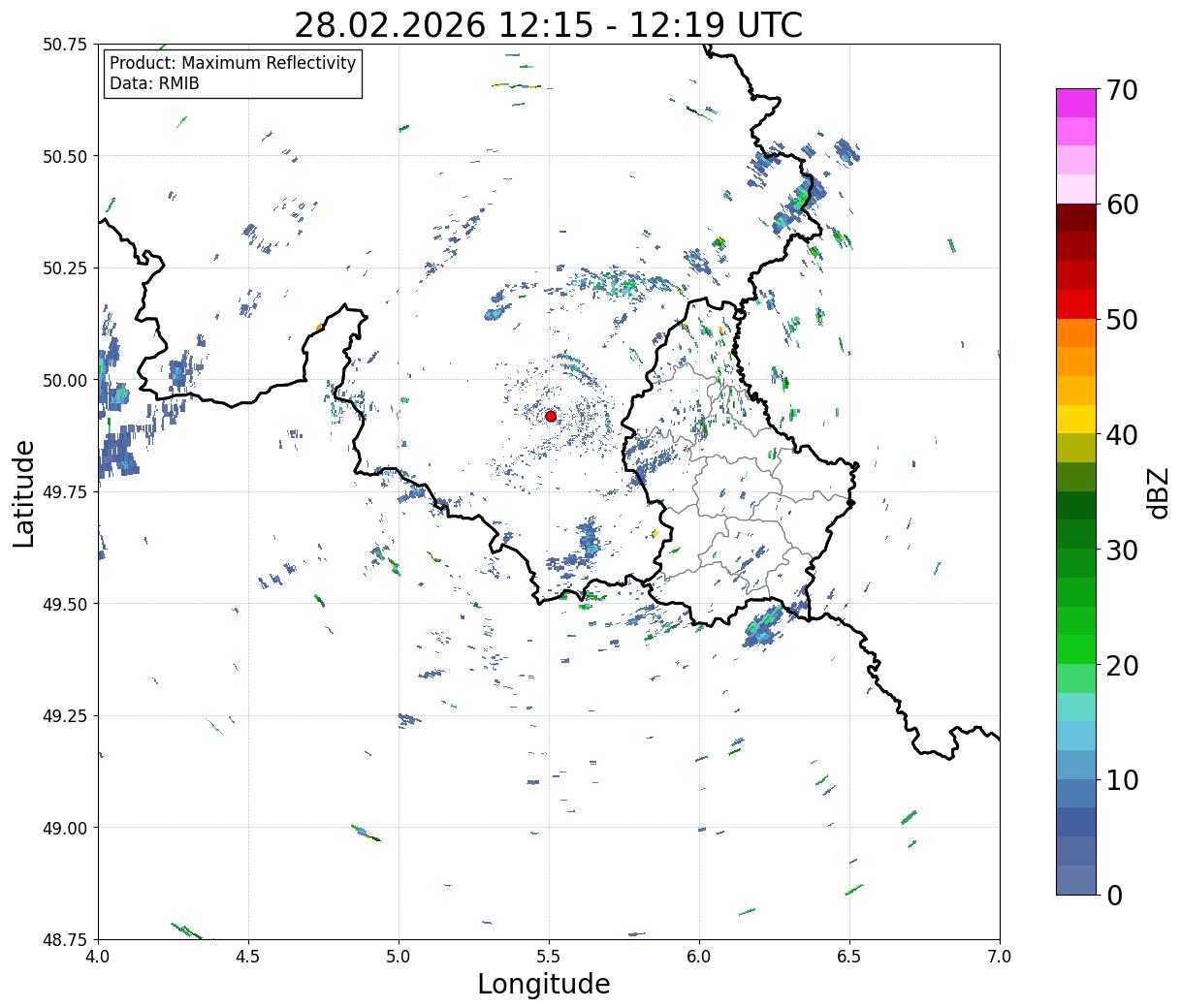
Task: Click the colorbar tick label 0
Action: pos(1114,896)
